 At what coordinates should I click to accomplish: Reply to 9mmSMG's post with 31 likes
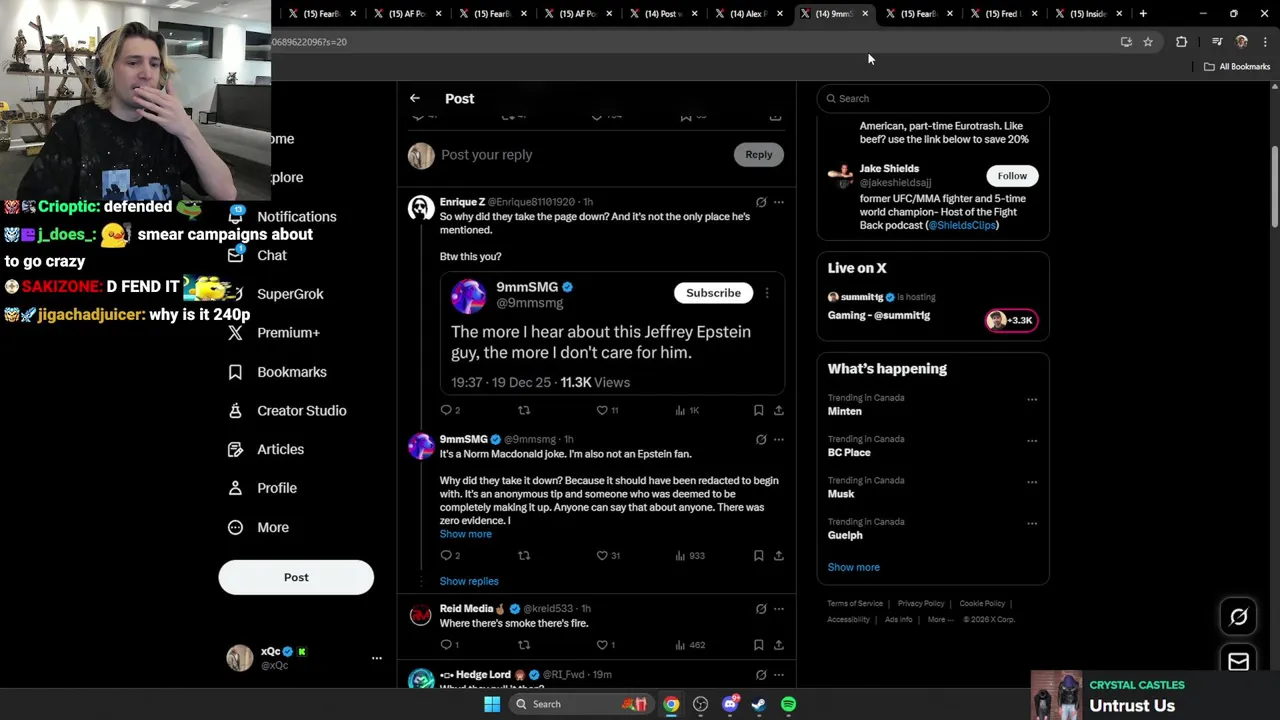pyautogui.click(x=446, y=555)
